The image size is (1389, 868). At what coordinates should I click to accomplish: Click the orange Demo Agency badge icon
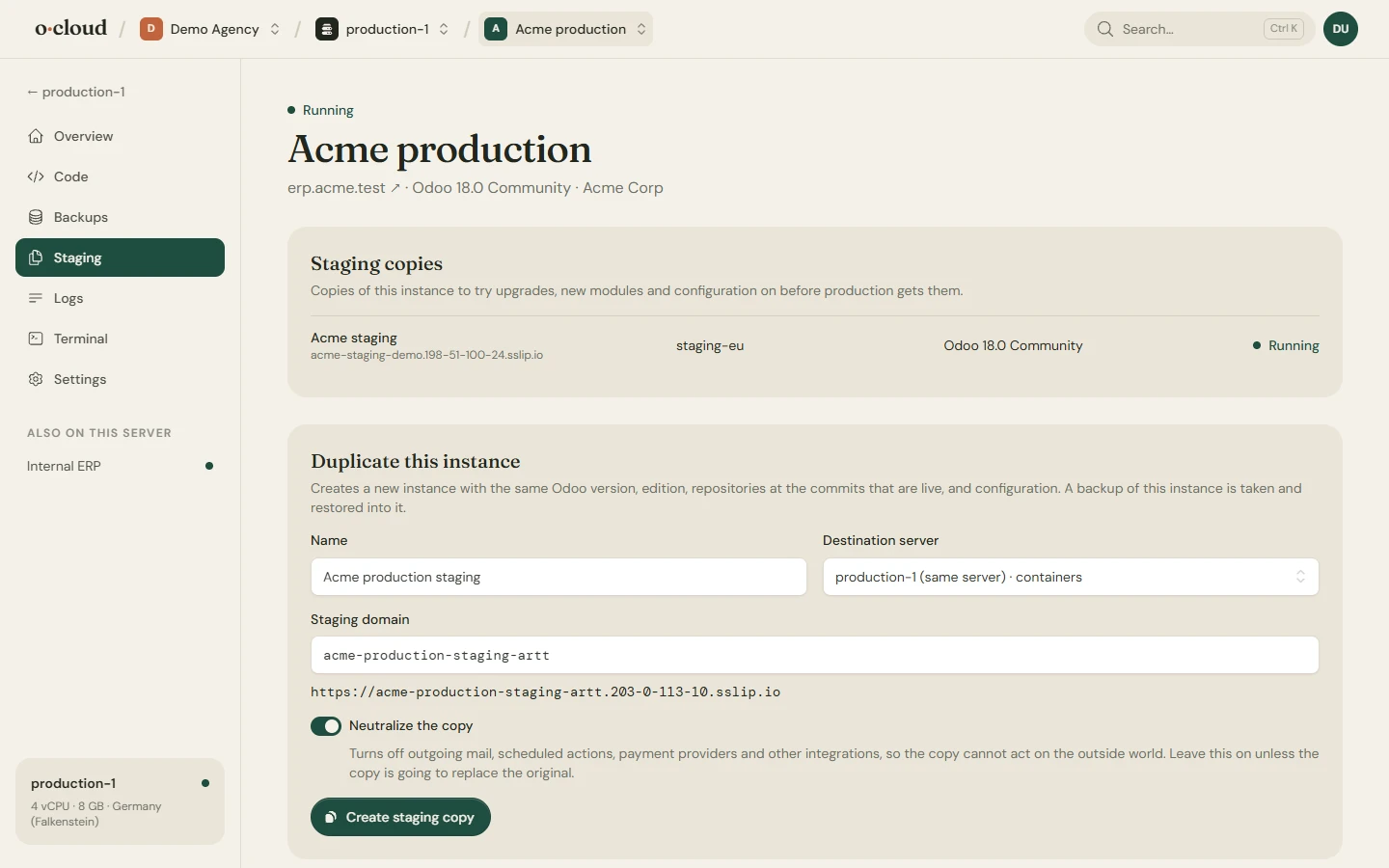(150, 29)
